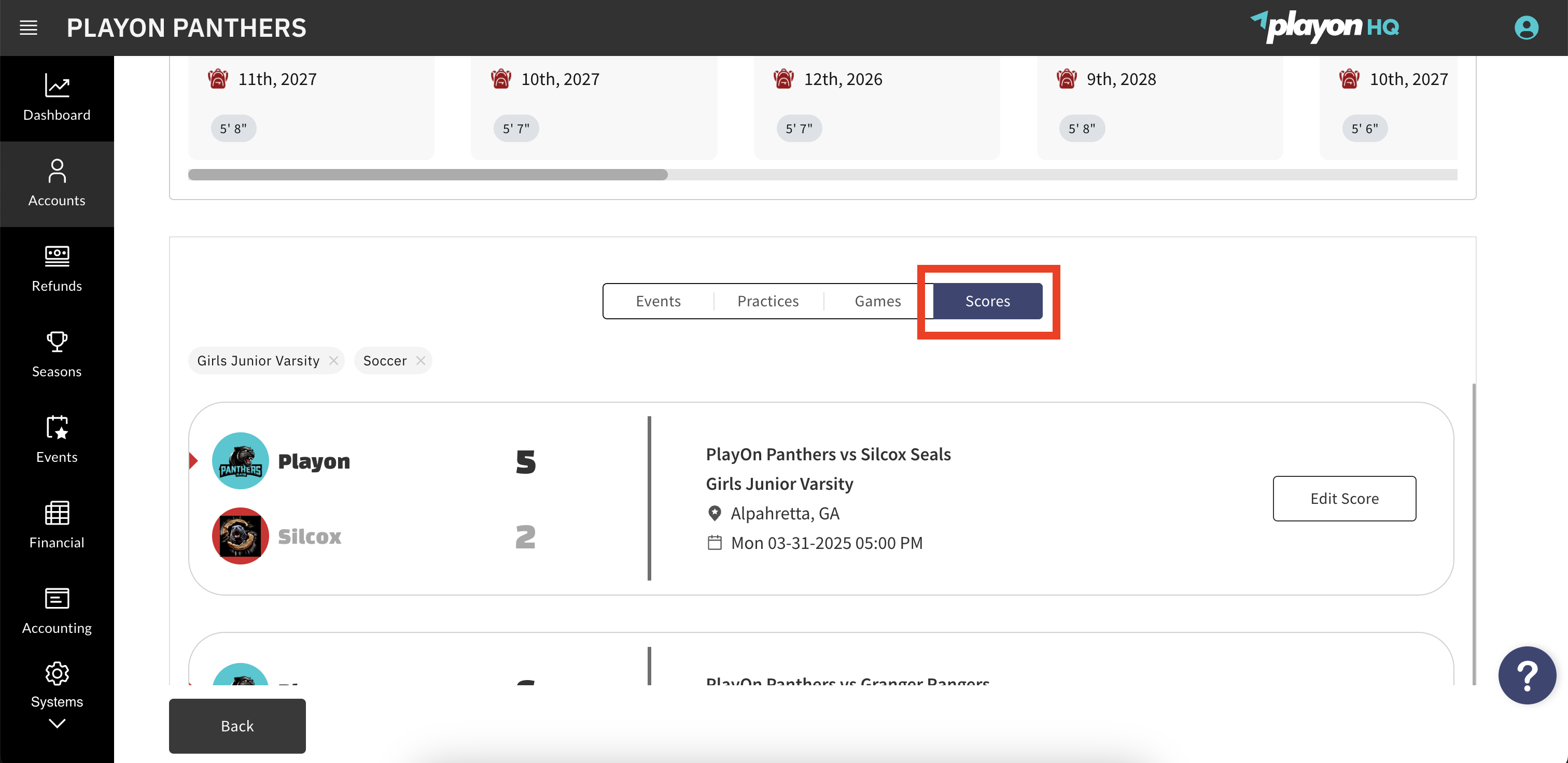Select the Financial sidebar icon
This screenshot has width=1568, height=763.
pos(57,524)
